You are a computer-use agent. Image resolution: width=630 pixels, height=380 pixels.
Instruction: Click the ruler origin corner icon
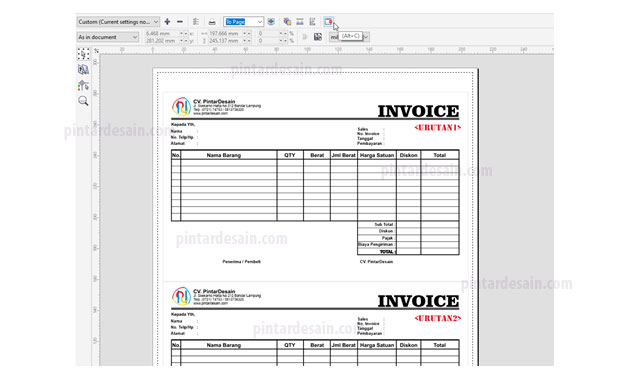pyautogui.click(x=96, y=51)
